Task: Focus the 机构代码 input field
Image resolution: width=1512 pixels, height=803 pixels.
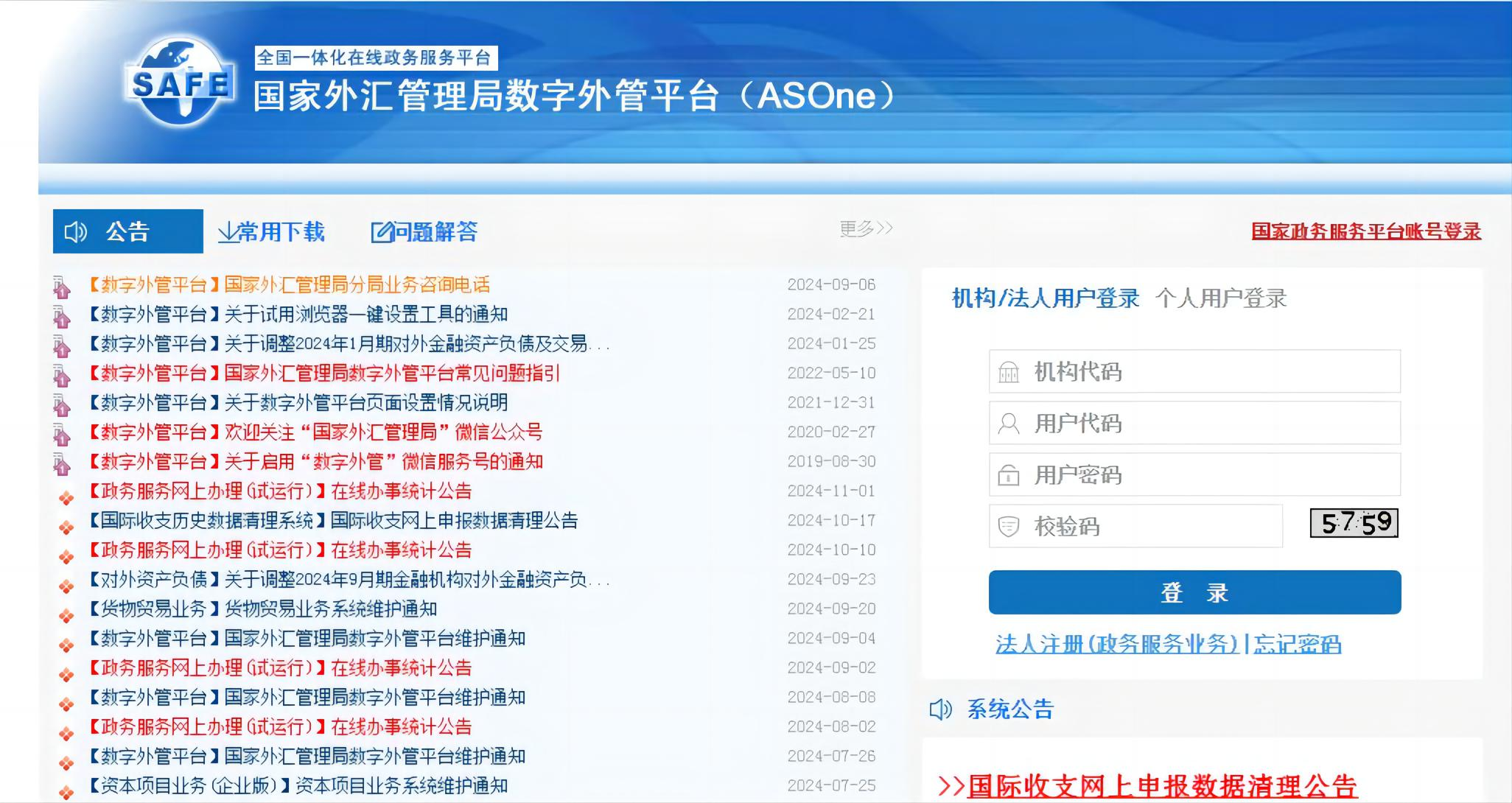Action: click(x=1195, y=371)
